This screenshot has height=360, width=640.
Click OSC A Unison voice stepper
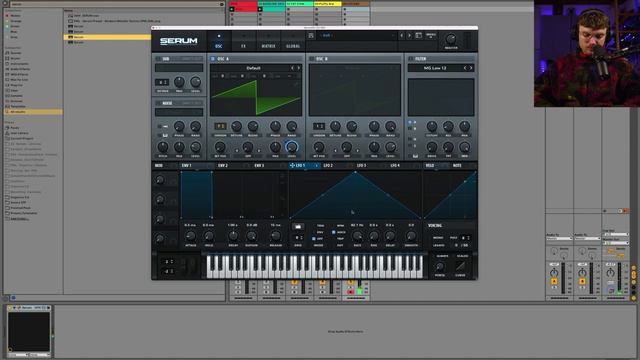tap(220, 126)
